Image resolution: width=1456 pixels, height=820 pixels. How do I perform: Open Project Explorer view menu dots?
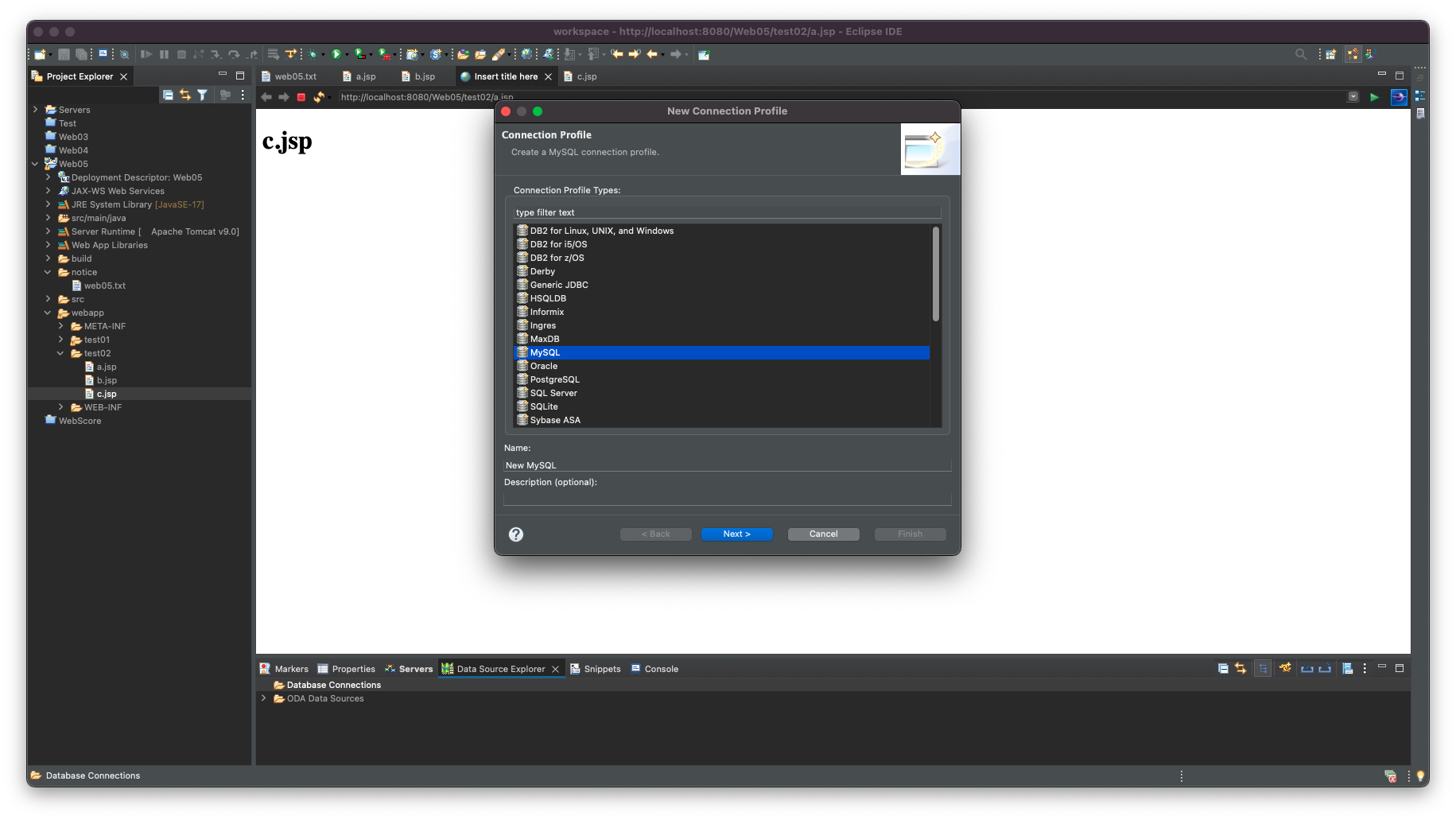click(243, 95)
